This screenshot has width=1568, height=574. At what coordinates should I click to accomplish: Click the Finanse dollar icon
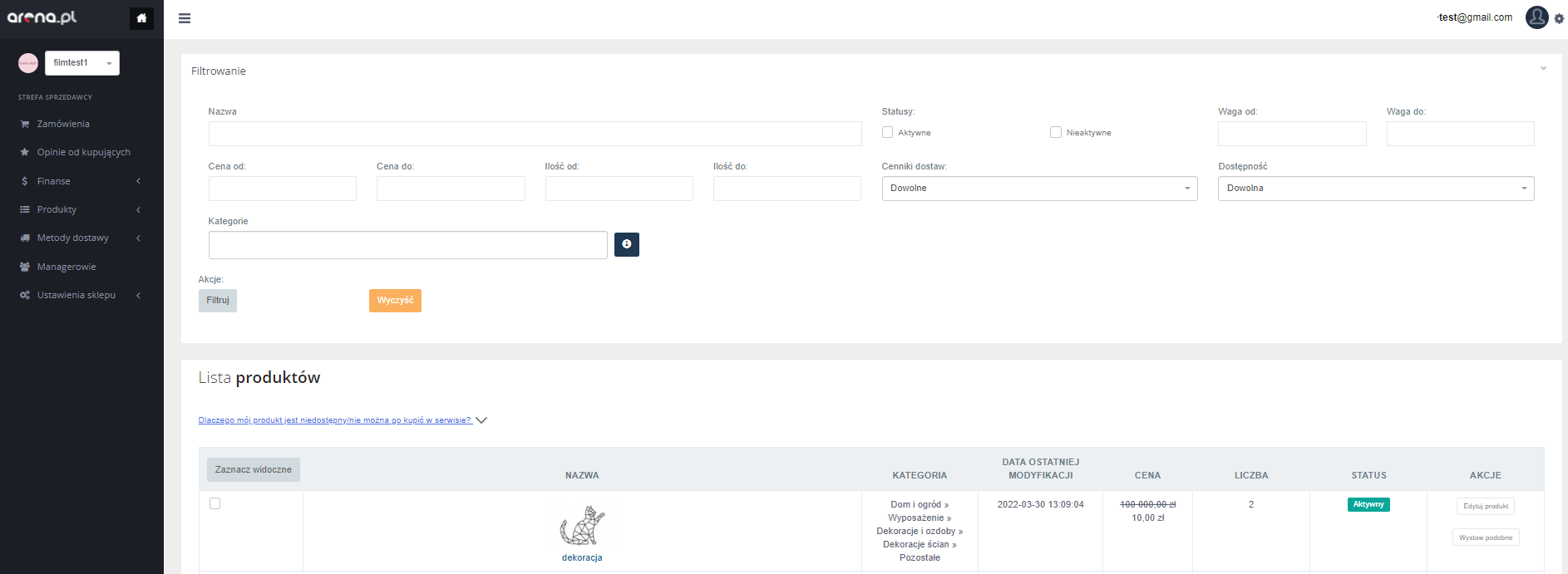click(25, 181)
